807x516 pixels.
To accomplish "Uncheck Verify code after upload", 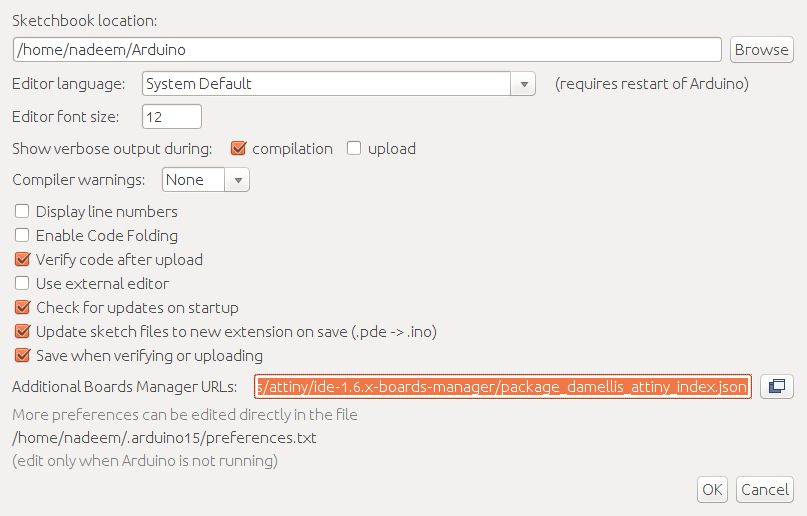I will (22, 259).
